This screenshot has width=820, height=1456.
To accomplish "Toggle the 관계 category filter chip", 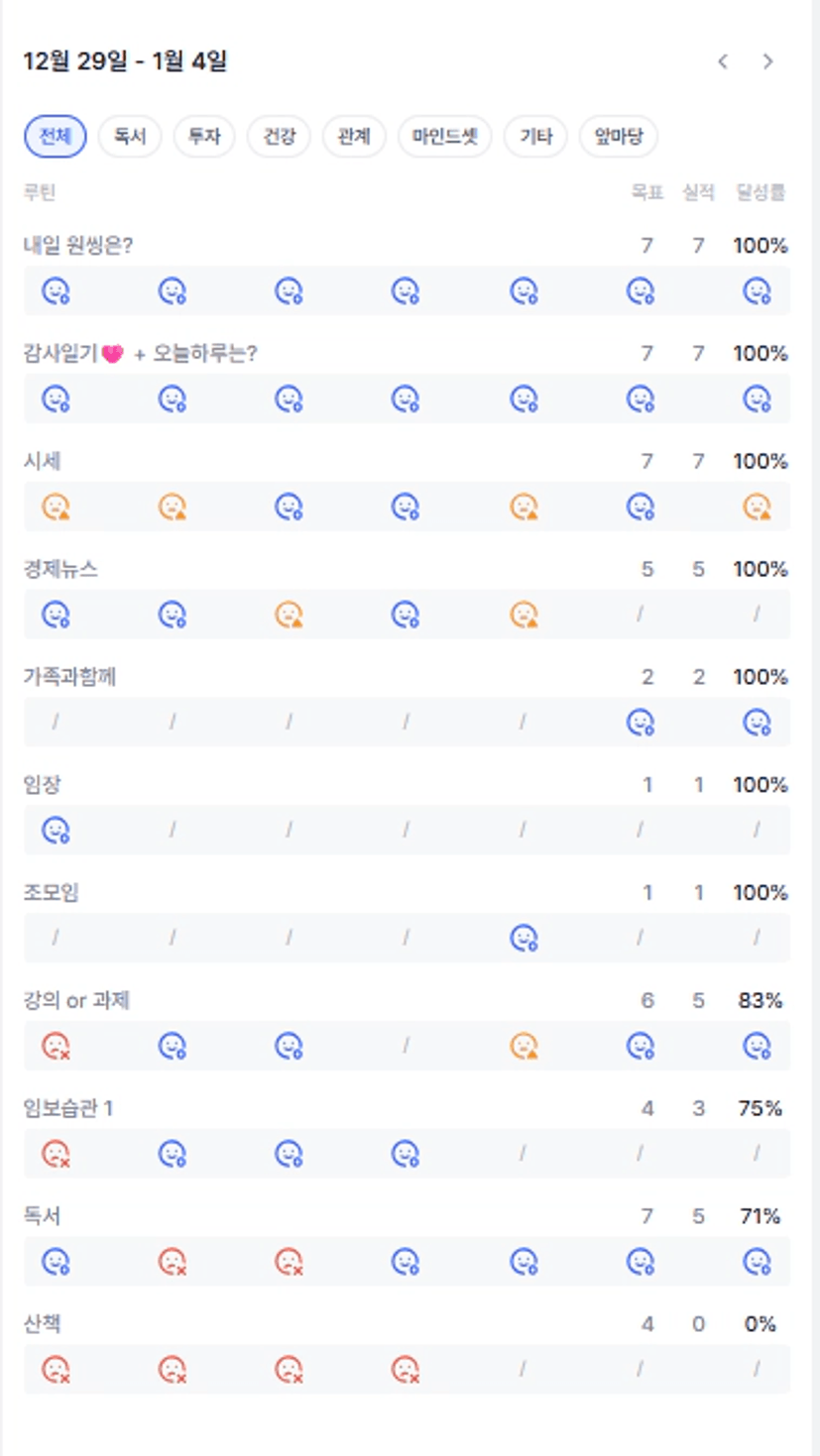I will 354,137.
